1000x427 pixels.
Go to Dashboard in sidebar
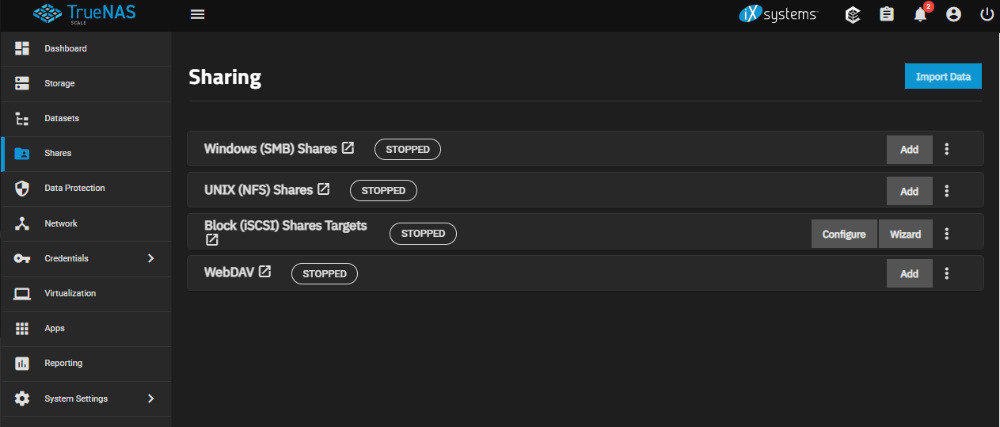(x=65, y=49)
